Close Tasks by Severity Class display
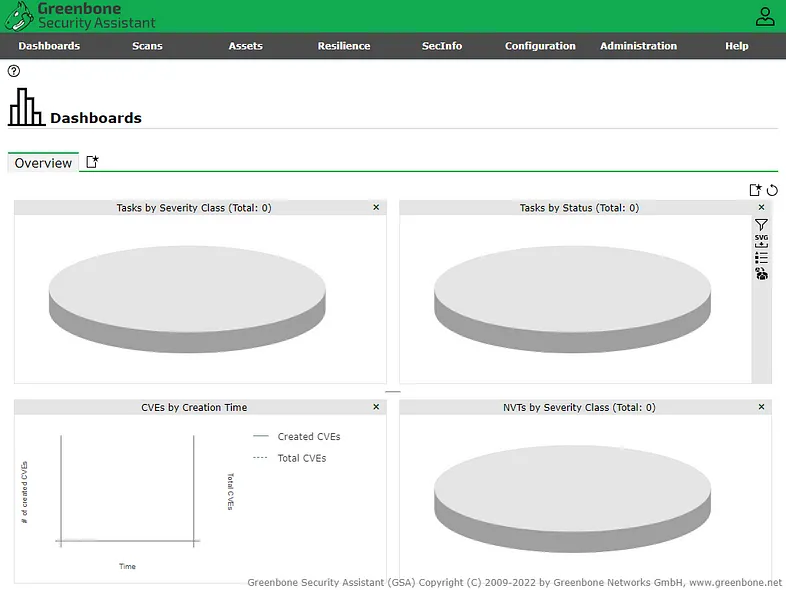The width and height of the screenshot is (786, 590). [376, 208]
